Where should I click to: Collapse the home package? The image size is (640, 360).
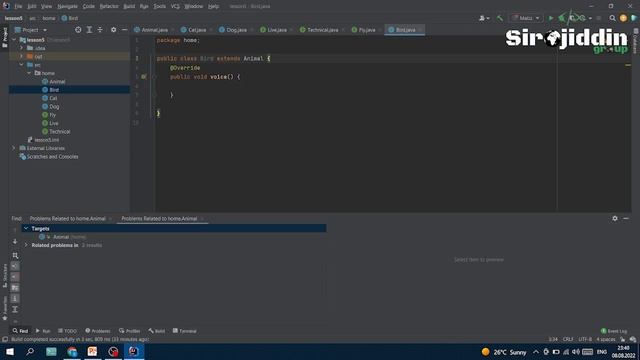(x=29, y=73)
